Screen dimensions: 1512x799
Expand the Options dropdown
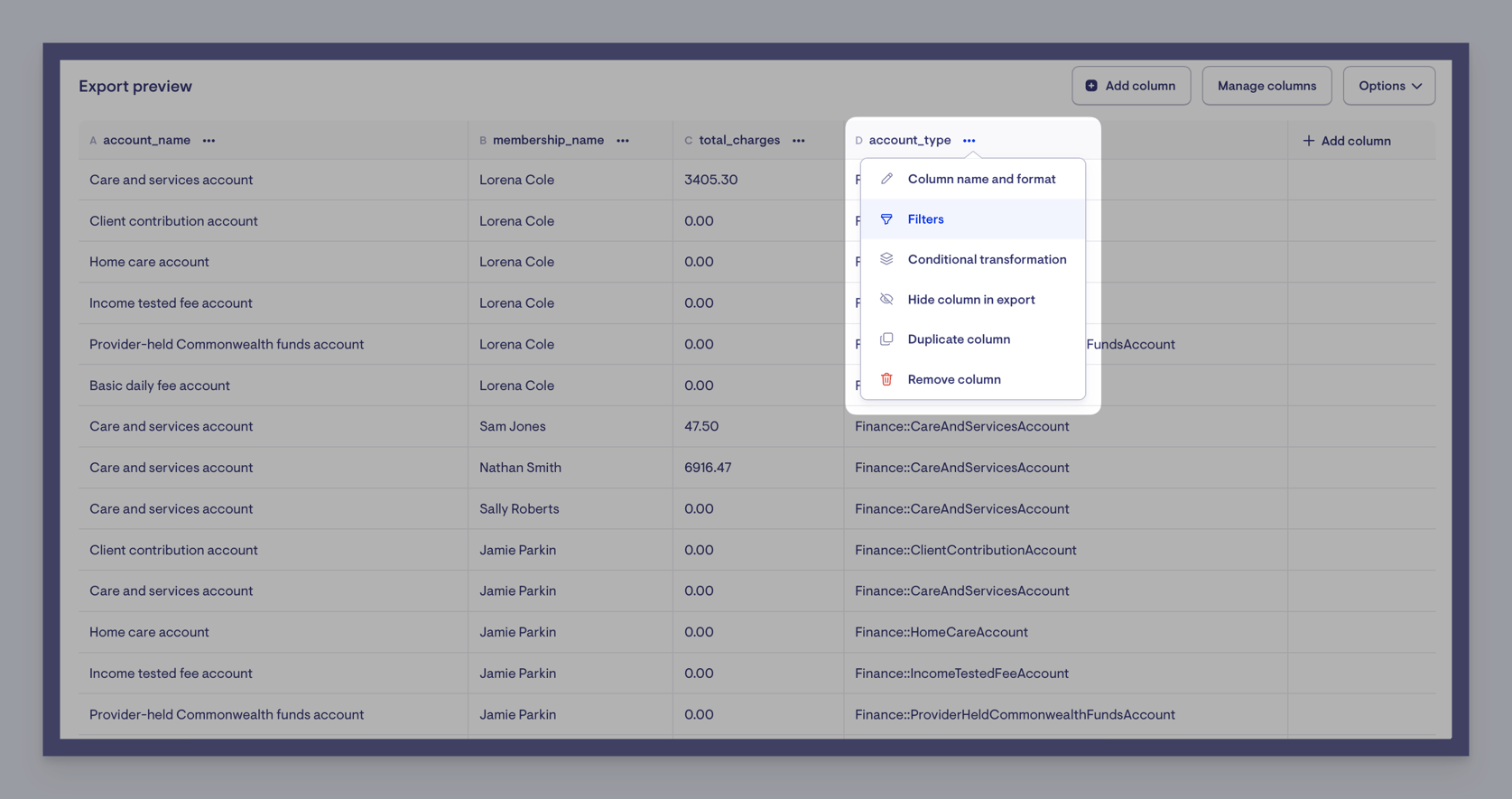[1389, 86]
